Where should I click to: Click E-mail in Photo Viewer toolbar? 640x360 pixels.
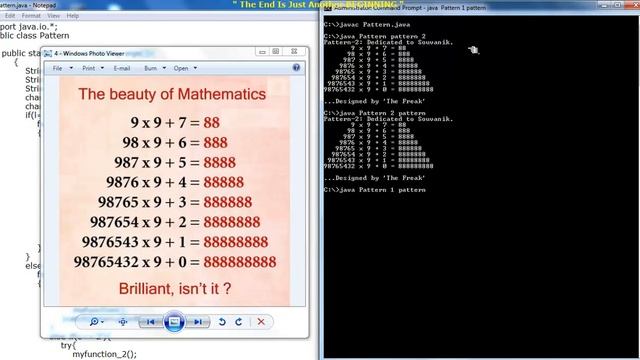[x=122, y=68]
